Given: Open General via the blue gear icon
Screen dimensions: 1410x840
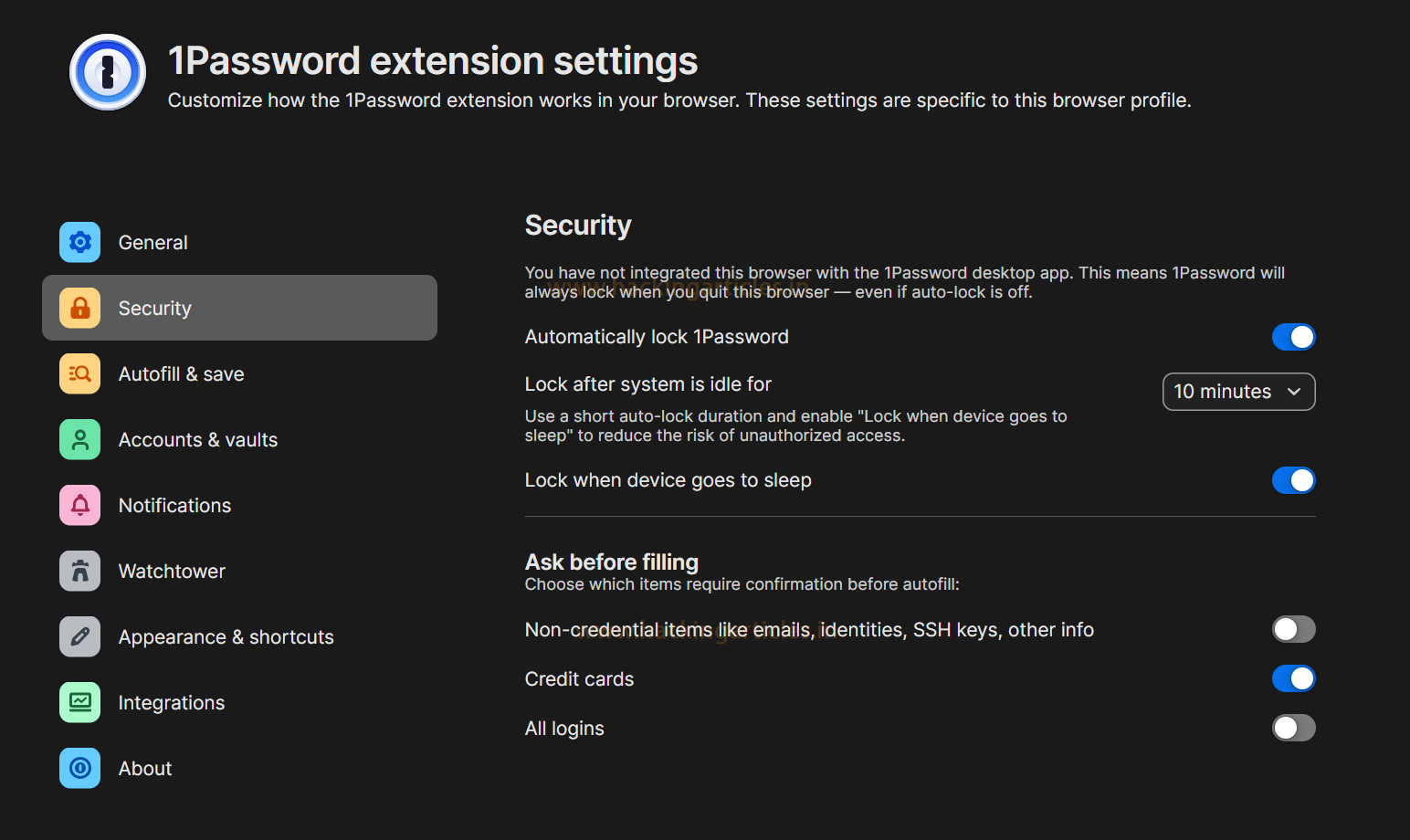Looking at the screenshot, I should 80,242.
